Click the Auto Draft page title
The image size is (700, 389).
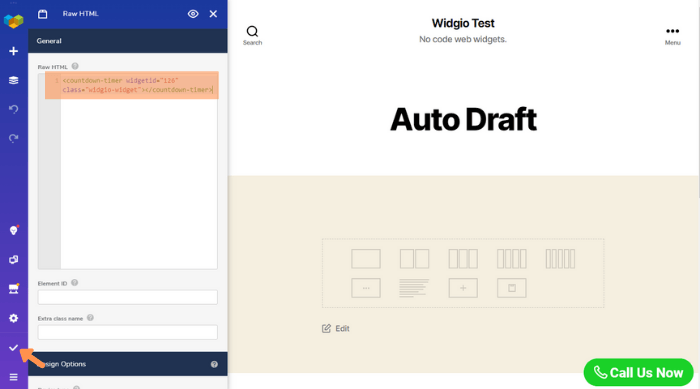tap(463, 120)
